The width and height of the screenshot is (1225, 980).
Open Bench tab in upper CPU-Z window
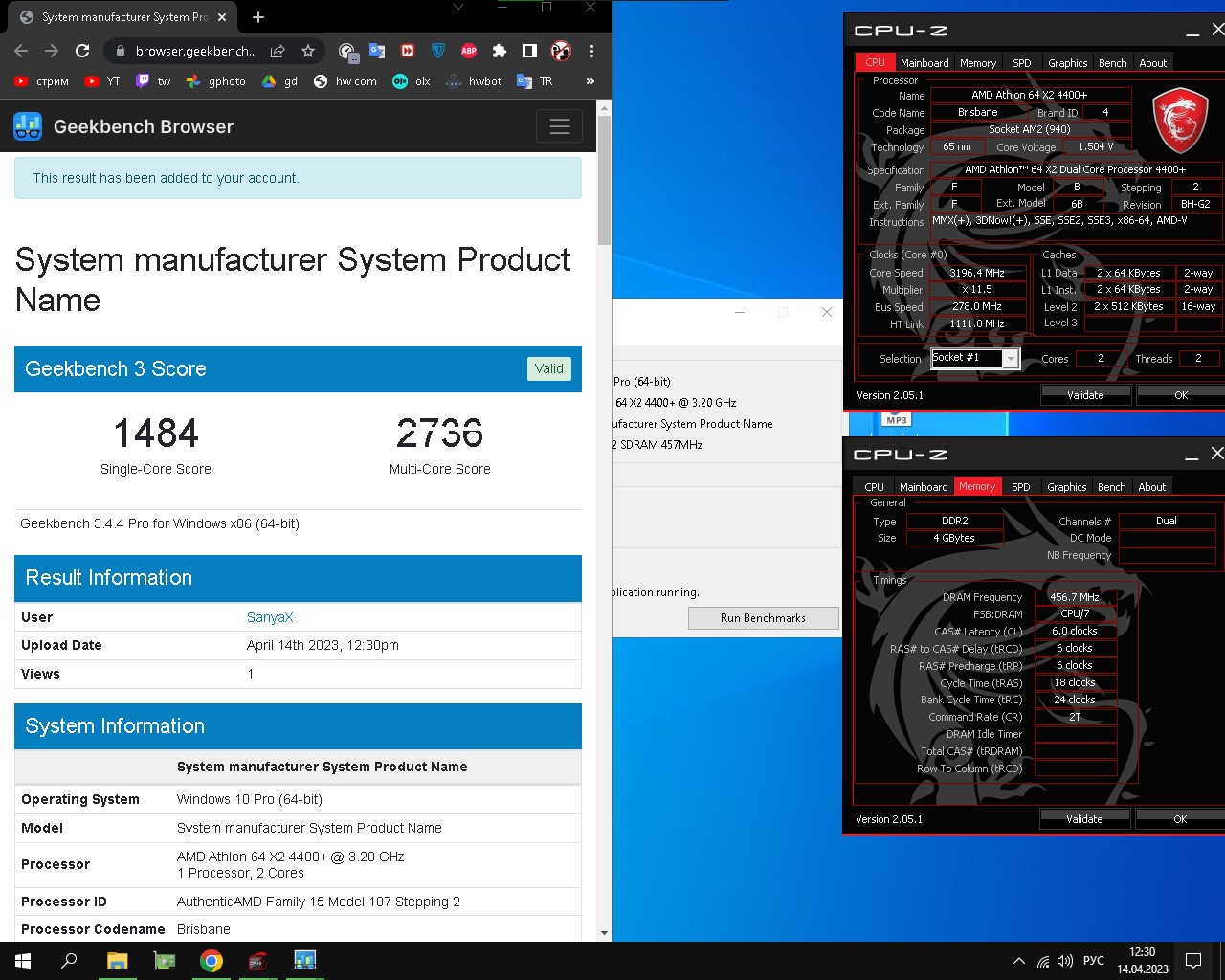coord(1113,63)
